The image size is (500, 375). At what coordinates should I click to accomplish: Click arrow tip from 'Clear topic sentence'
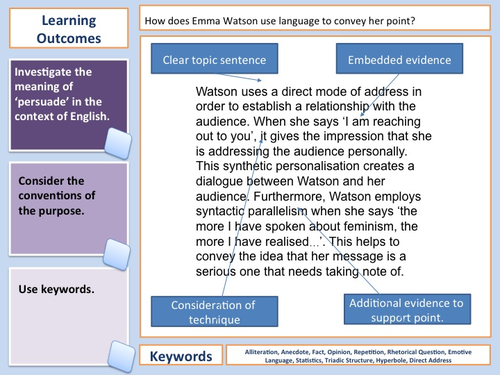(x=260, y=80)
